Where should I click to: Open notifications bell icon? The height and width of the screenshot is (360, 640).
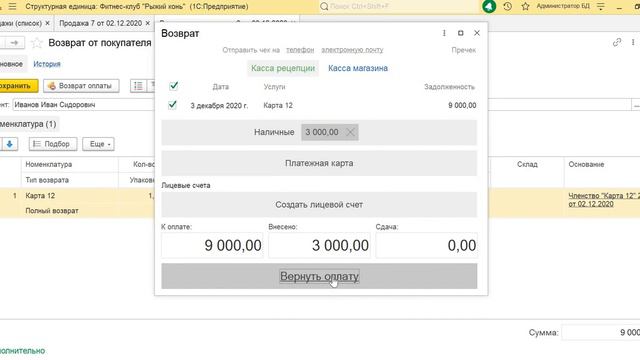coord(489,7)
